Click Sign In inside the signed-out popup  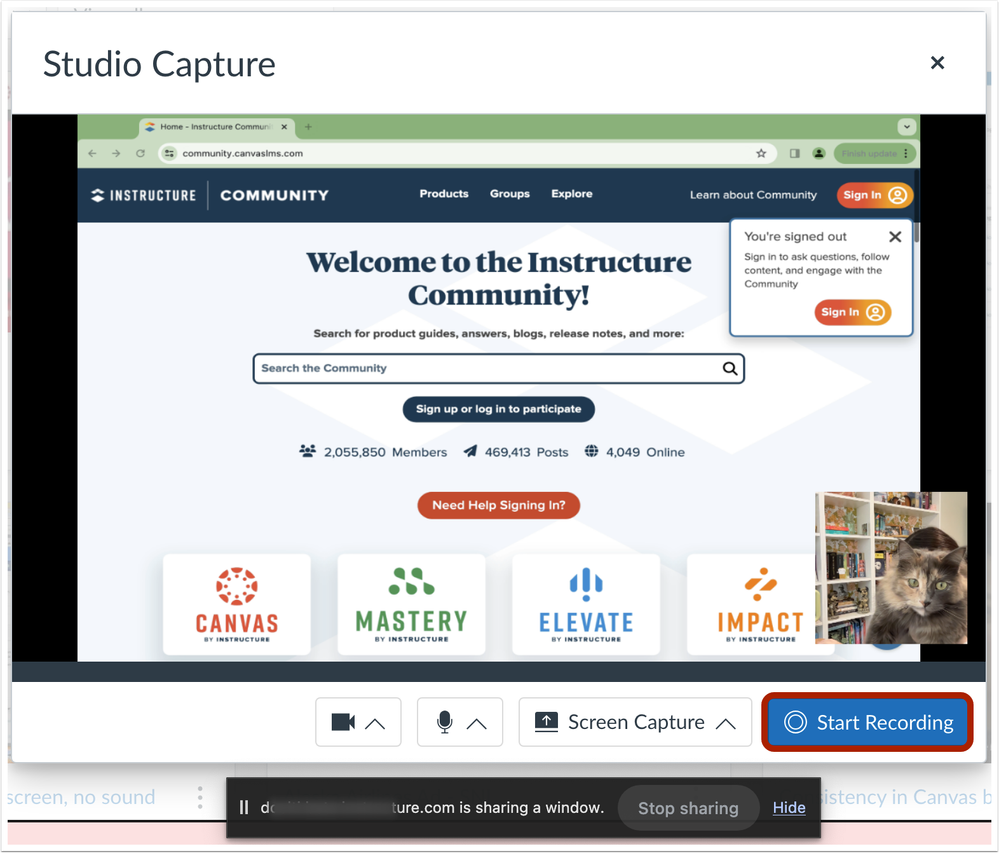pos(852,312)
